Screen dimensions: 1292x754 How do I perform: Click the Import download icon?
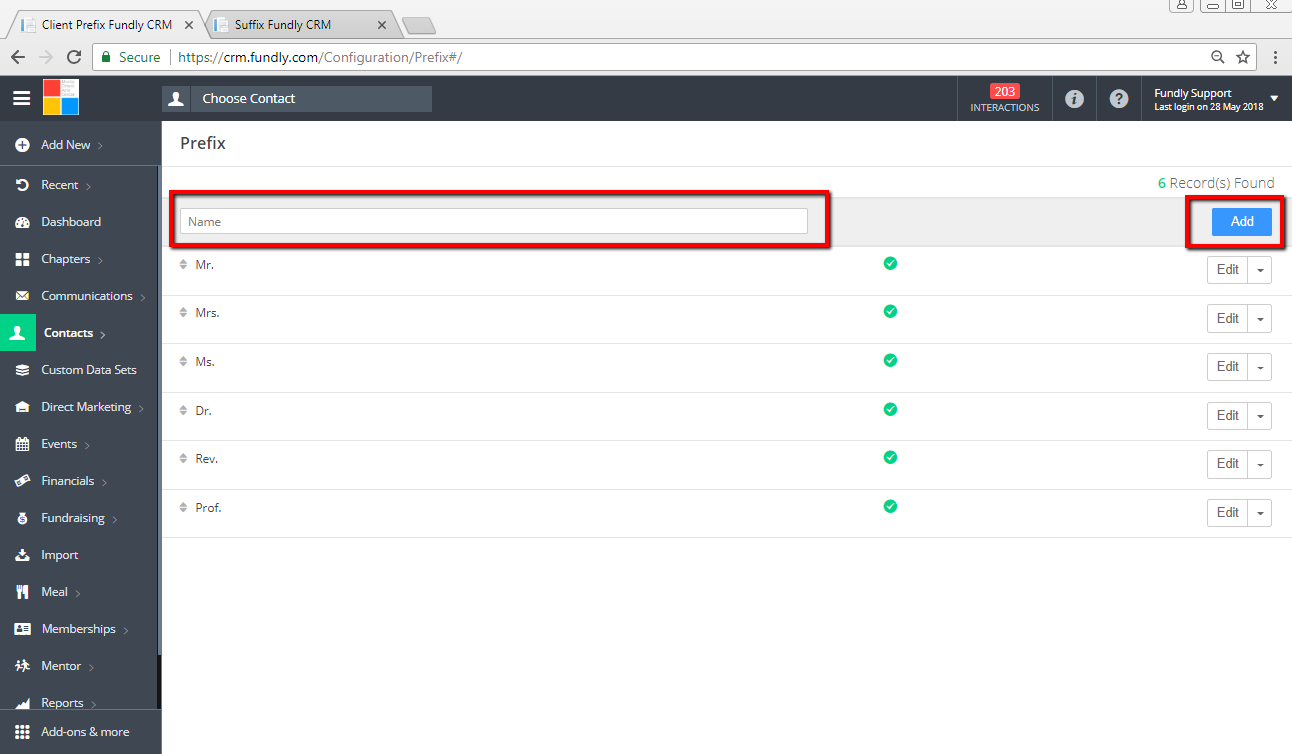[22, 555]
